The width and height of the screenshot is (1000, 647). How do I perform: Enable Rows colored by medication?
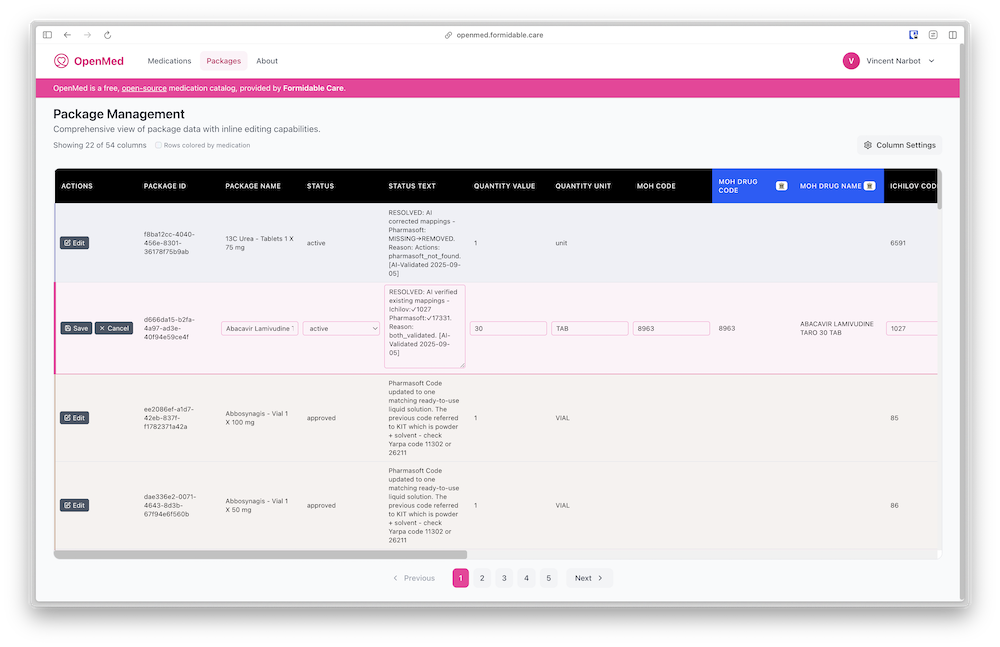coord(158,145)
